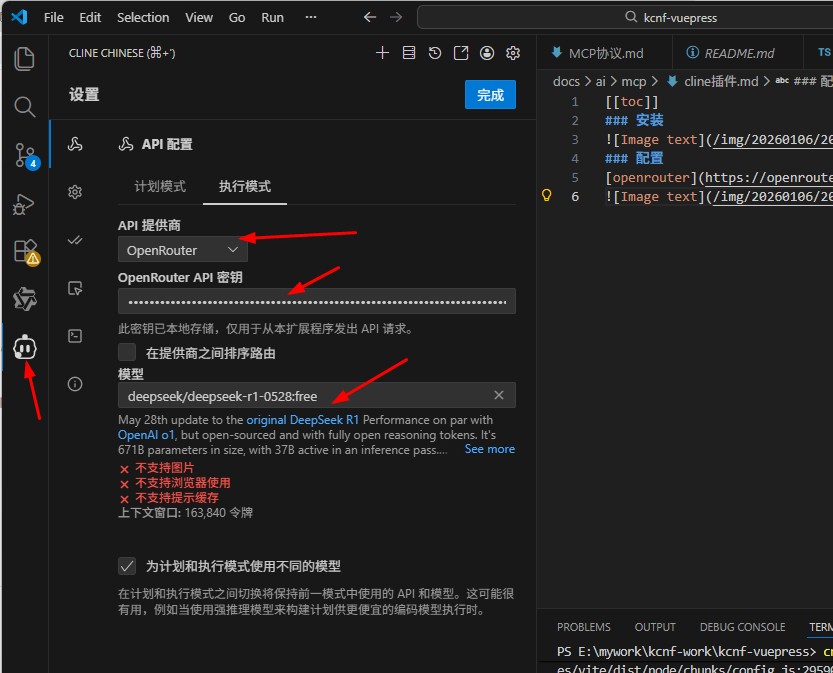833x673 pixels.
Task: Open Source Control with 4 changes
Action: click(26, 156)
